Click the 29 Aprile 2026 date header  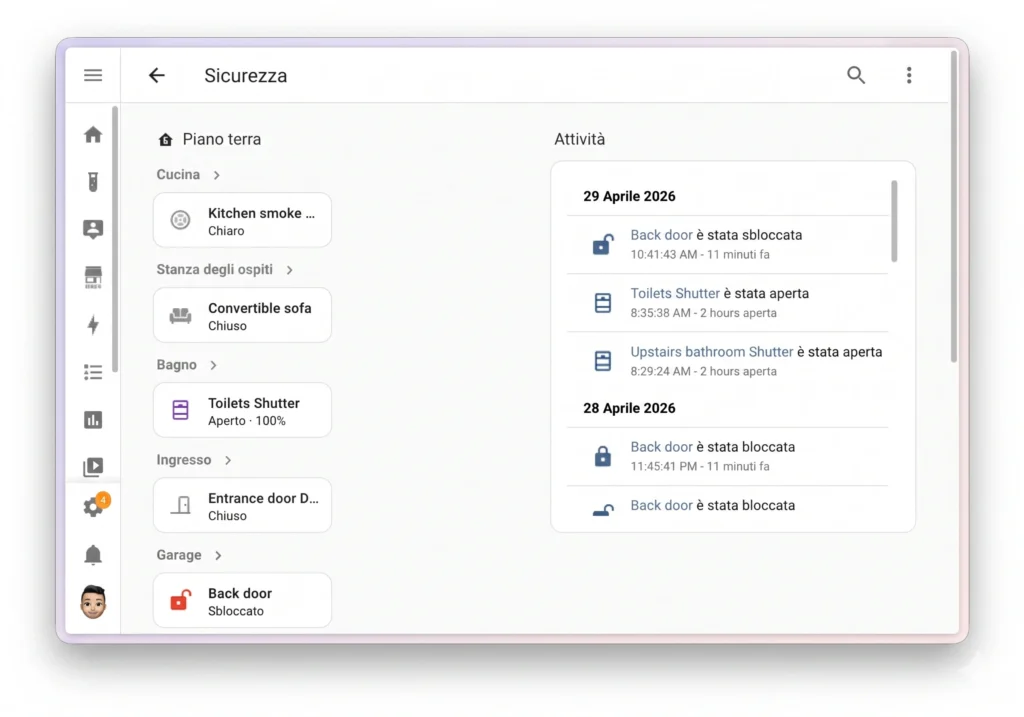pos(629,197)
